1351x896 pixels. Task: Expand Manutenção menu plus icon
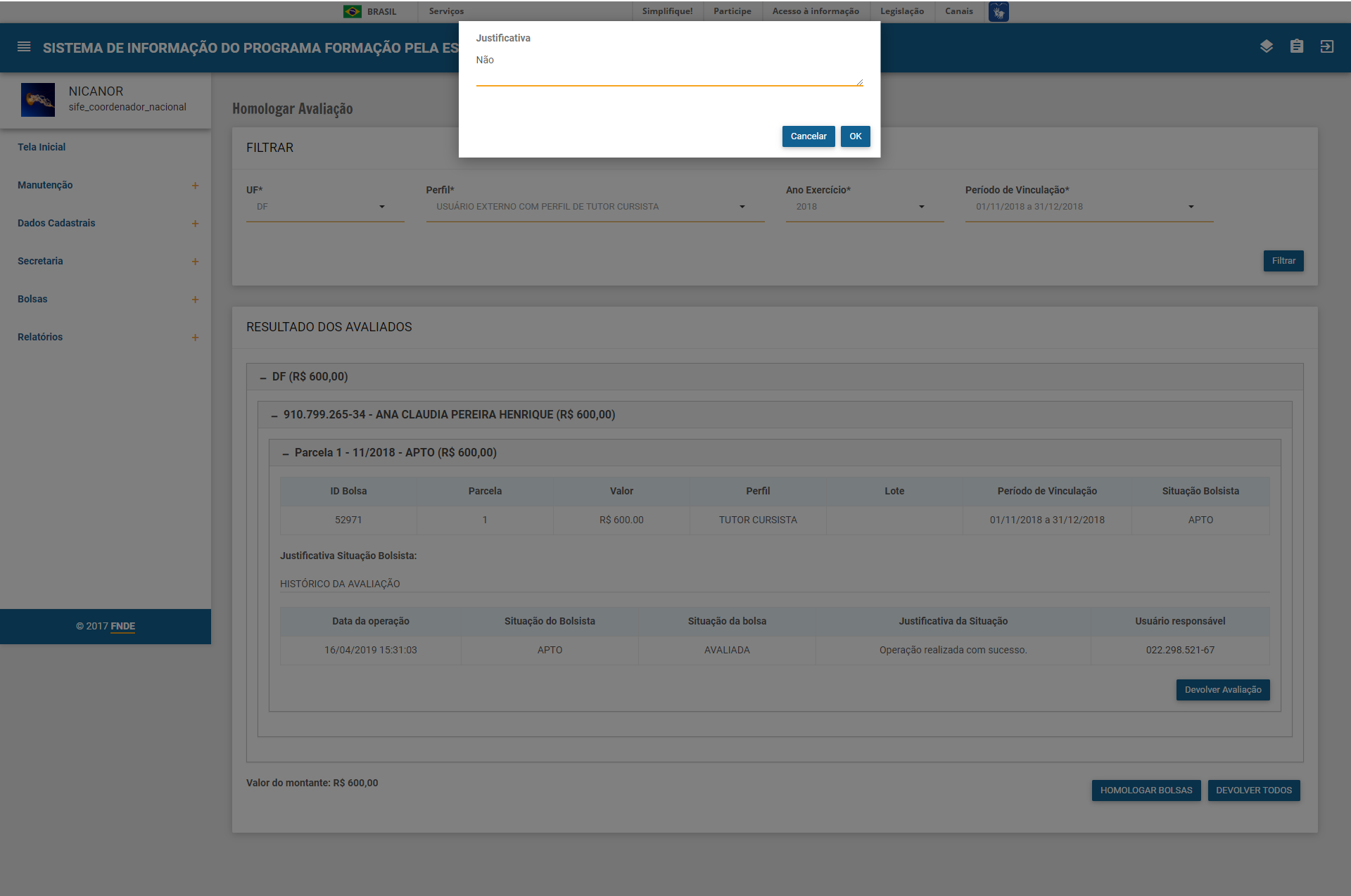coord(195,186)
